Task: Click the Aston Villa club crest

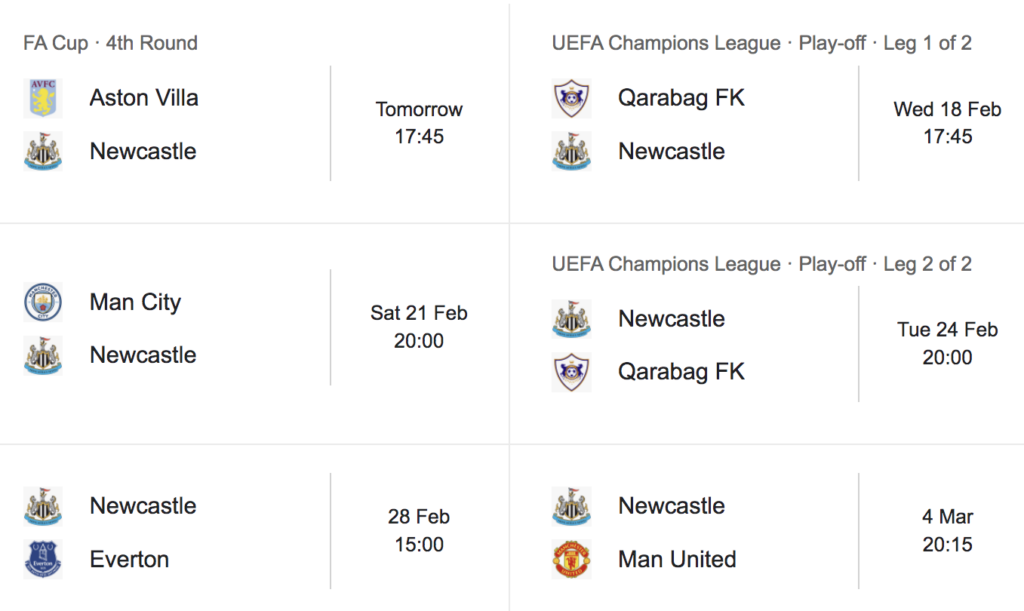Action: tap(43, 98)
